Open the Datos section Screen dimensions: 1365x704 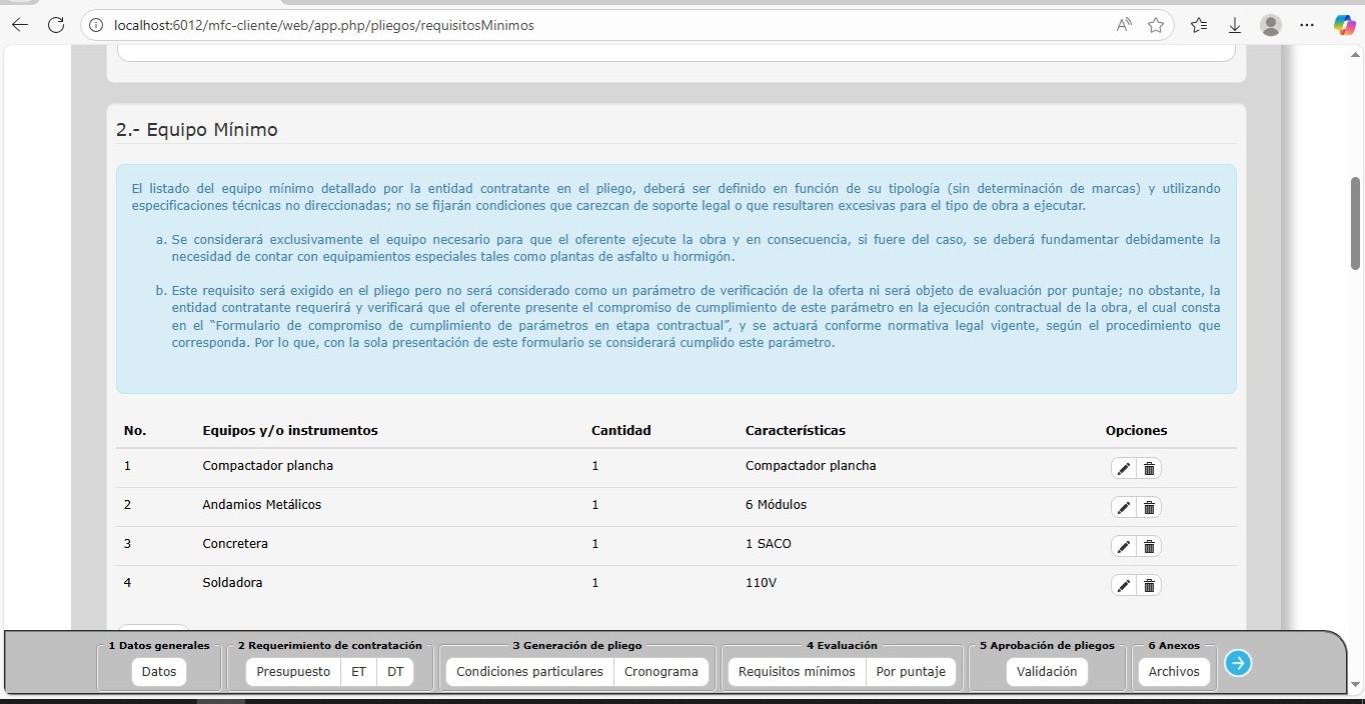coord(158,672)
